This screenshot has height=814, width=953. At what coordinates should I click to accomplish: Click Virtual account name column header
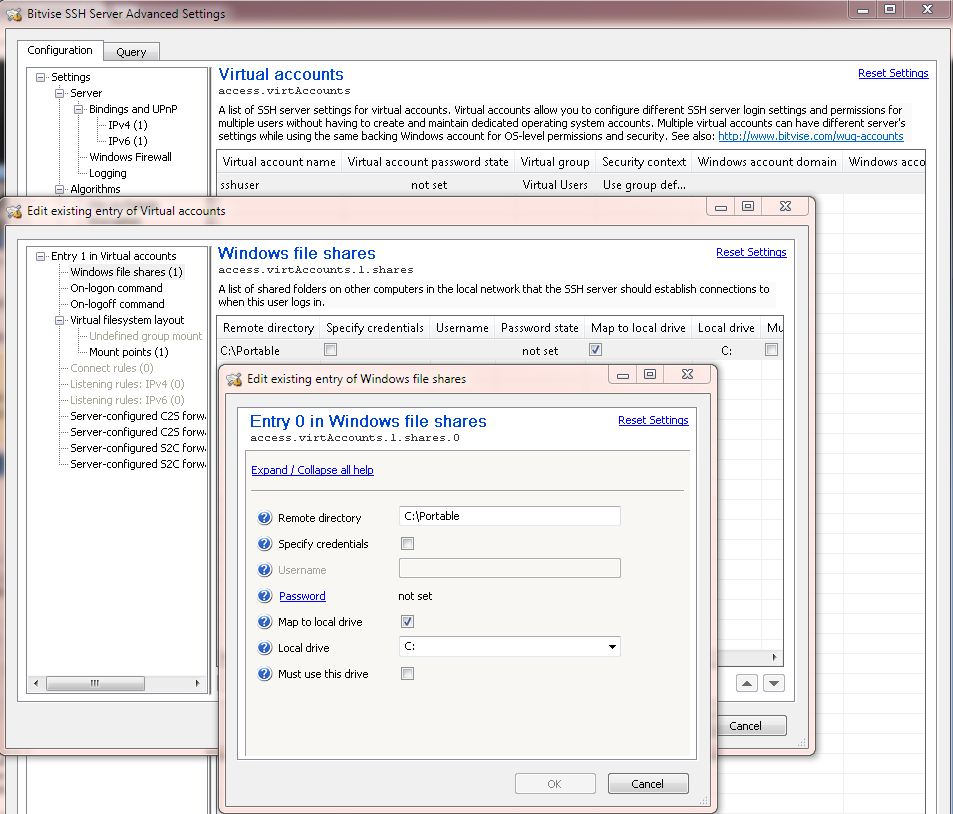pos(279,162)
